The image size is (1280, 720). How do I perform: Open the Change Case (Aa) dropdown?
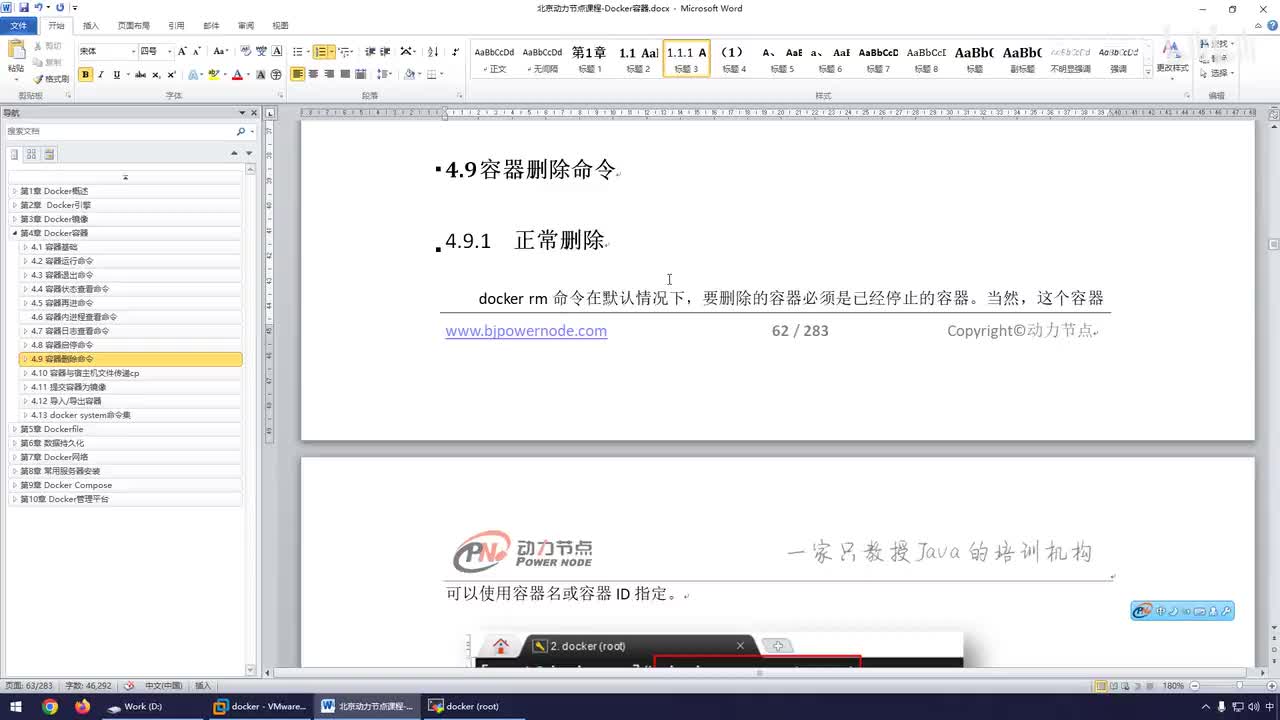[220, 51]
